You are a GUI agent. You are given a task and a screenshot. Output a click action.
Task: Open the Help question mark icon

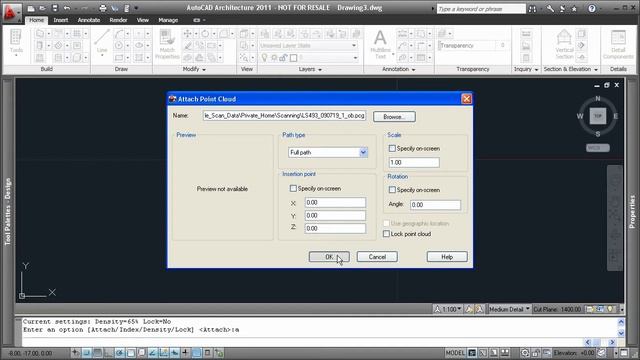(x=592, y=9)
